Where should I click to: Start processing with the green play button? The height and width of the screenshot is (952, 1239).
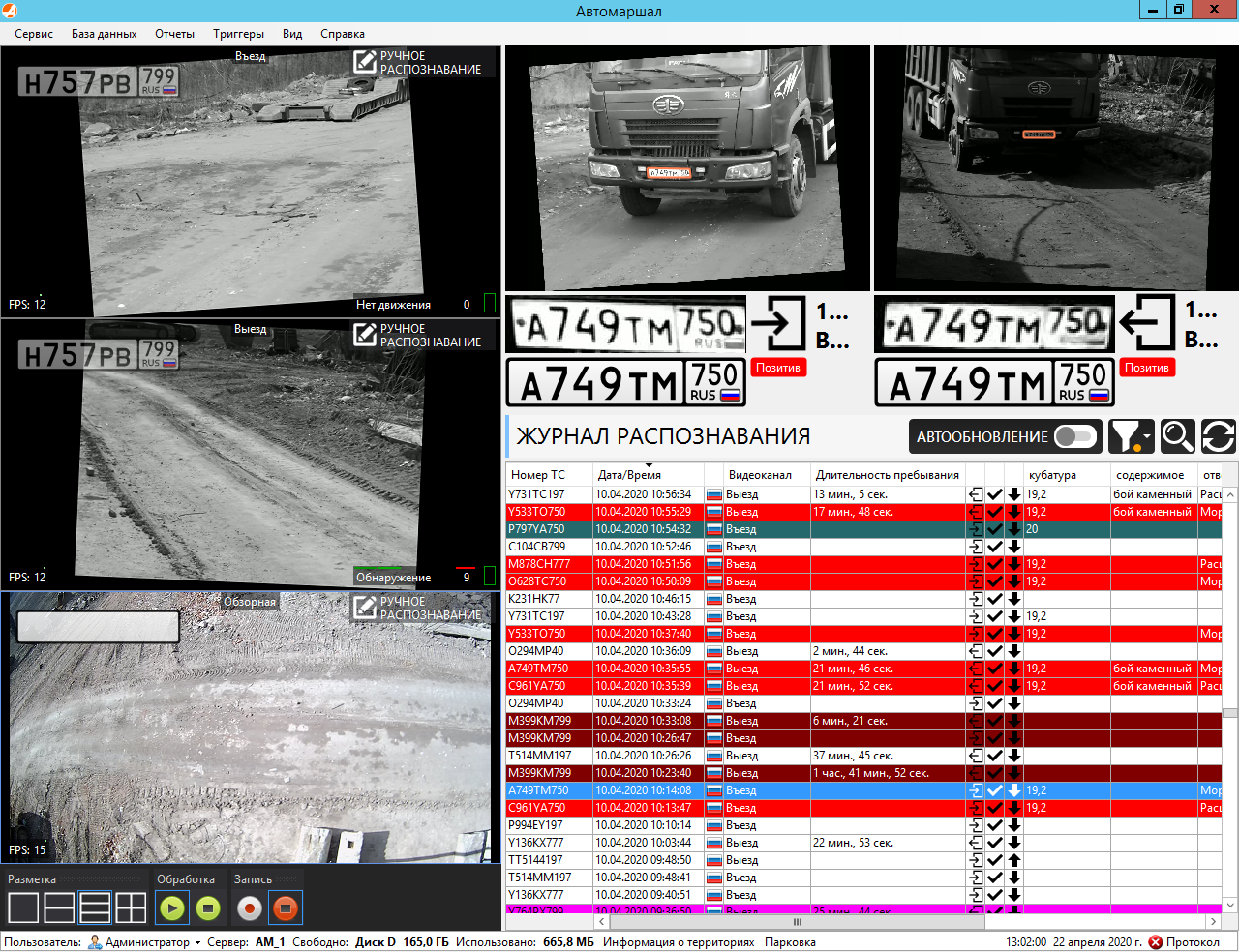tap(171, 908)
